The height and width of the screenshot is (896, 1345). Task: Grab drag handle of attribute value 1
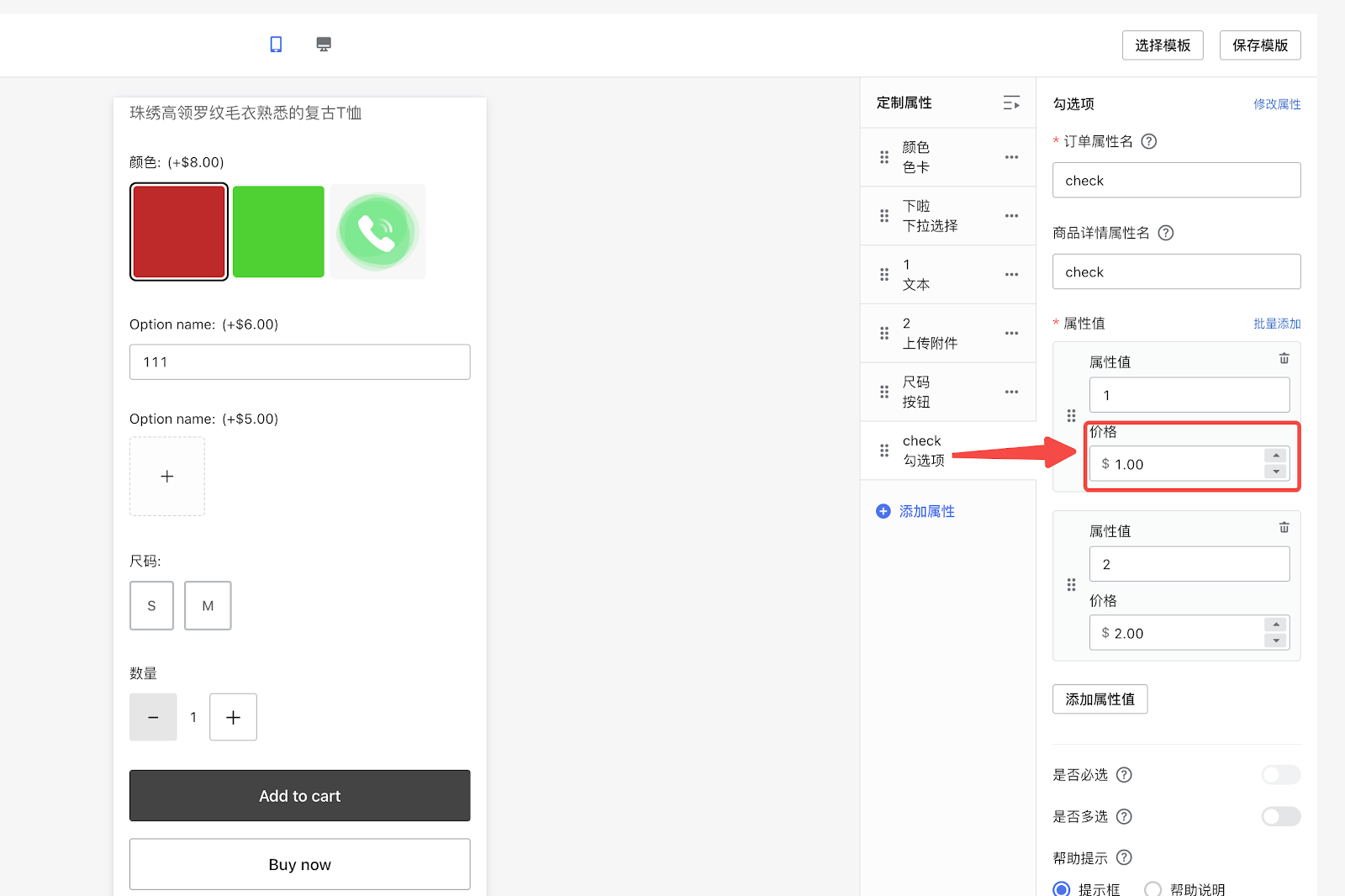click(x=1071, y=416)
